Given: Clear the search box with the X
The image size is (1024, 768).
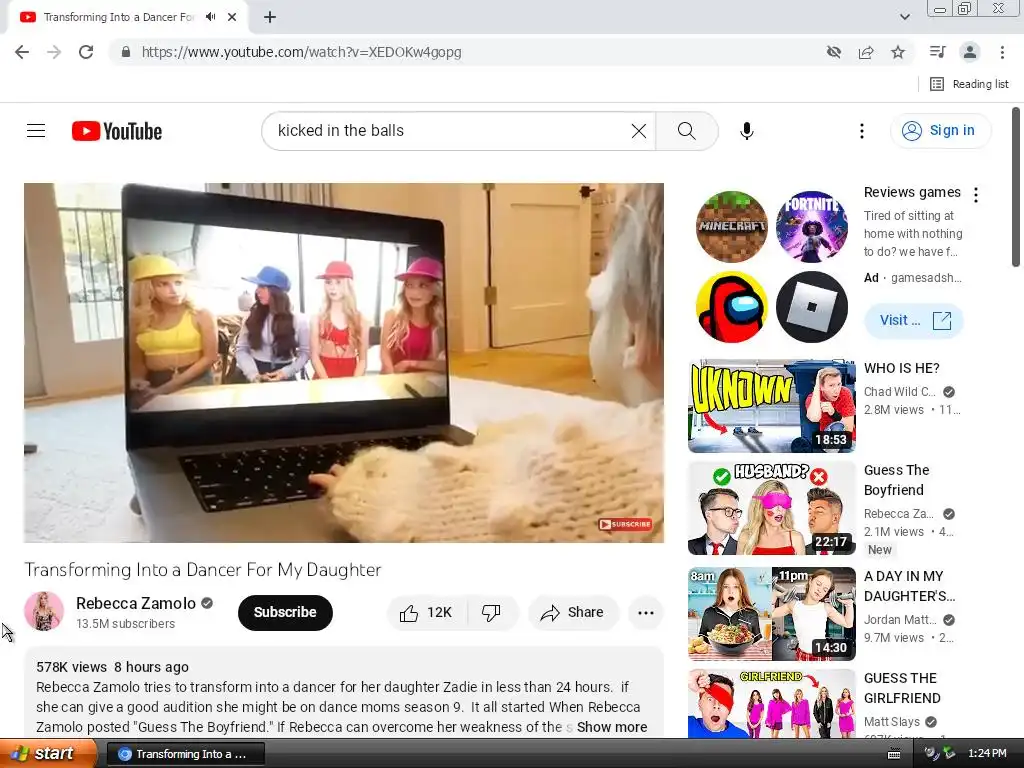Looking at the screenshot, I should [x=639, y=131].
